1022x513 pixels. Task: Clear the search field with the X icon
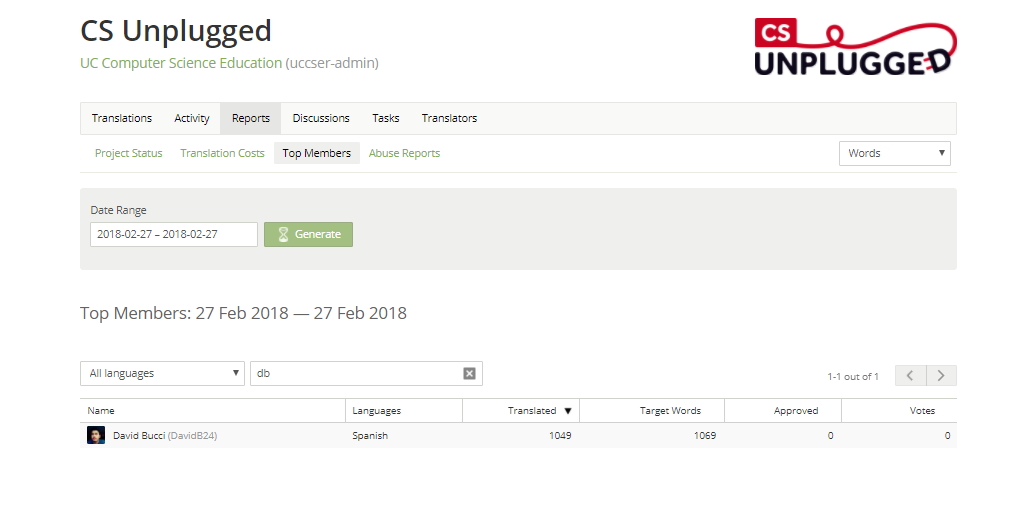point(469,374)
